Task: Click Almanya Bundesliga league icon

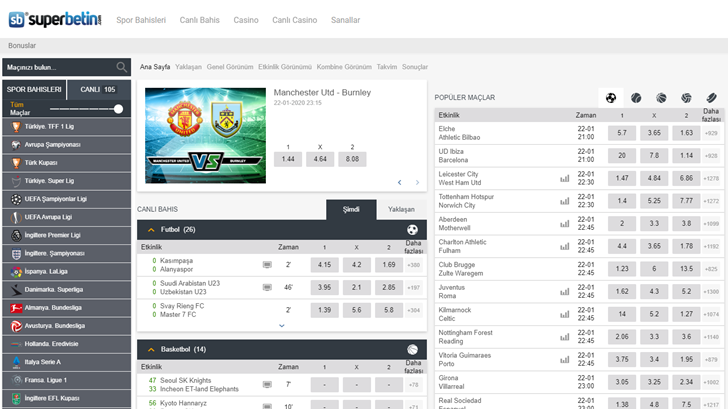Action: pos(16,308)
